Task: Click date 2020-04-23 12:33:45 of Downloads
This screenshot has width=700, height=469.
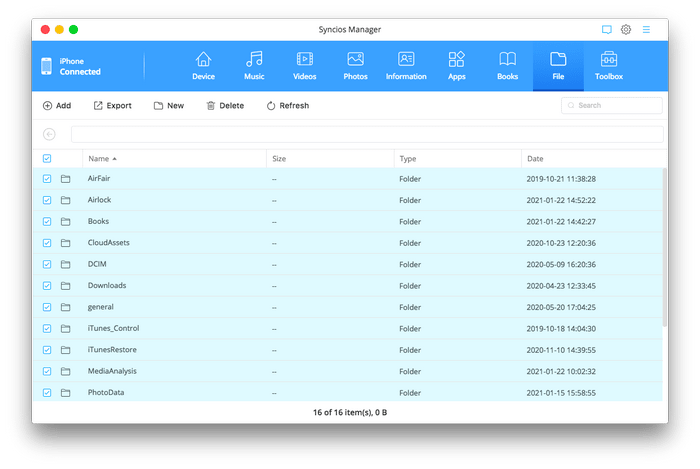Action: 561,286
